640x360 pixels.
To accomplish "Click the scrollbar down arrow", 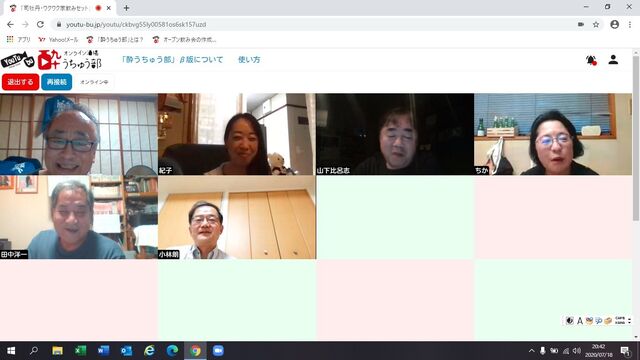I will click(x=636, y=337).
